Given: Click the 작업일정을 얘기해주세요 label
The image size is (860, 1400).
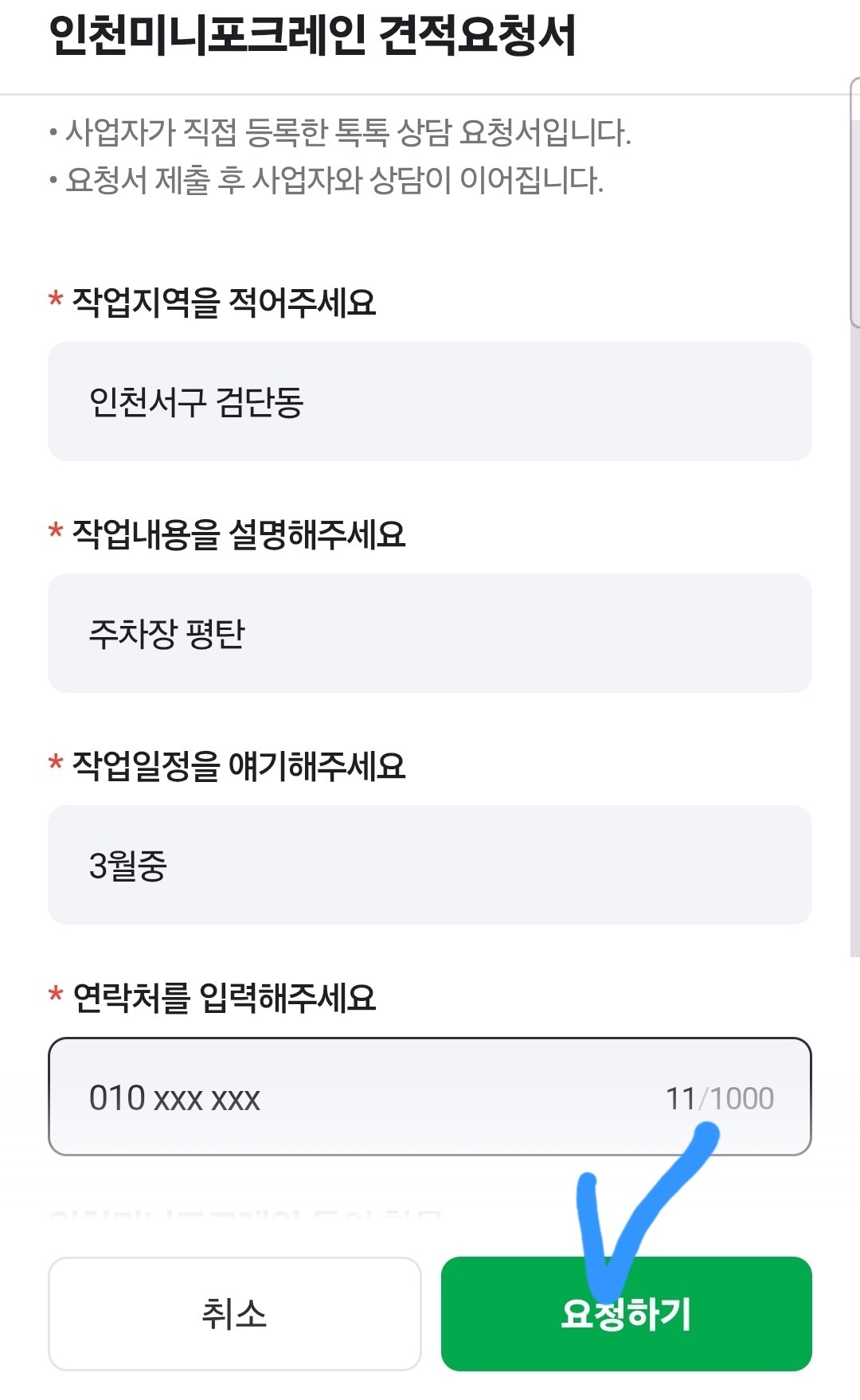Looking at the screenshot, I should pos(239,766).
